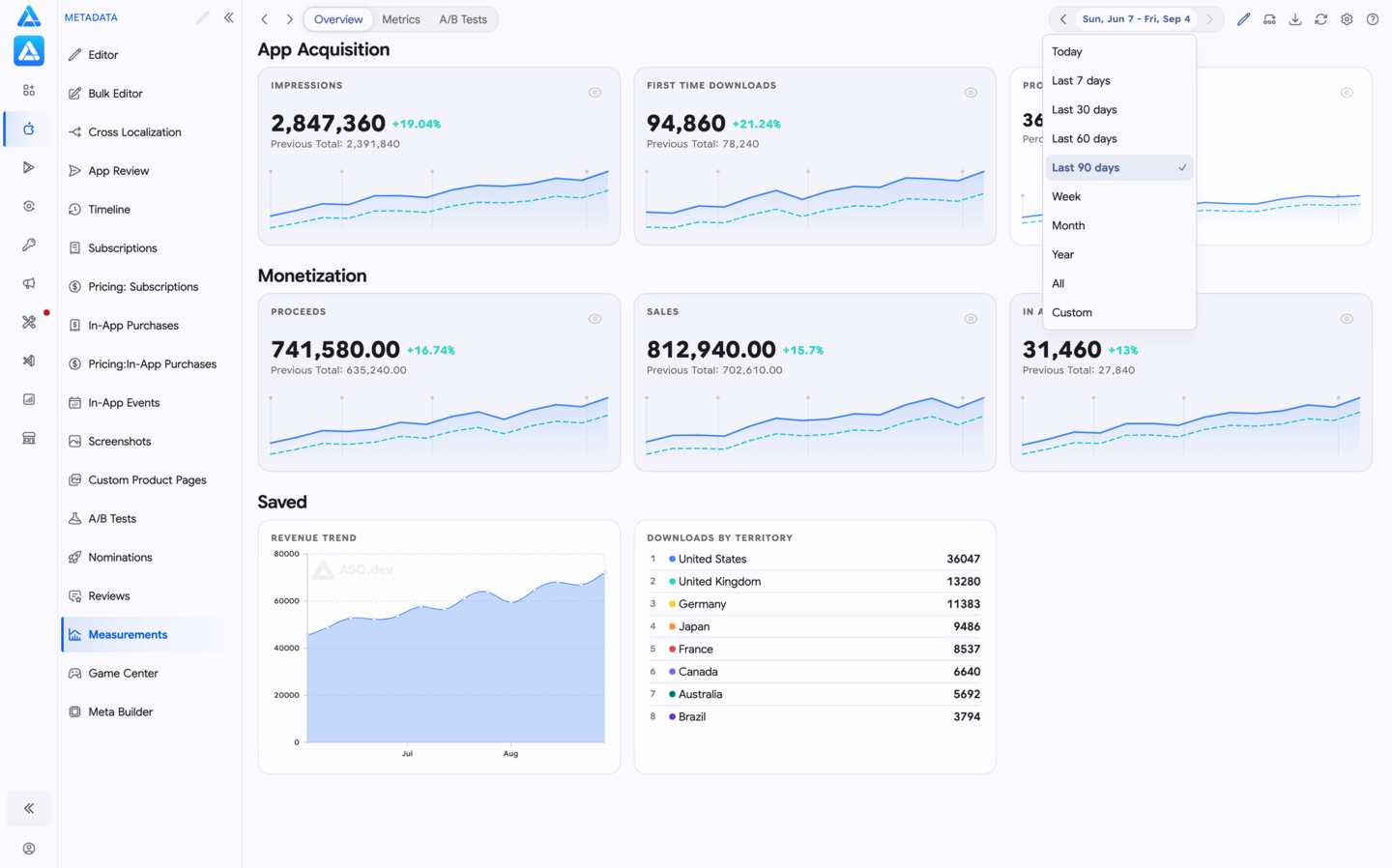Viewport: 1392px width, 868px height.
Task: Click the pencil icon beside METADATA header
Action: tap(203, 17)
